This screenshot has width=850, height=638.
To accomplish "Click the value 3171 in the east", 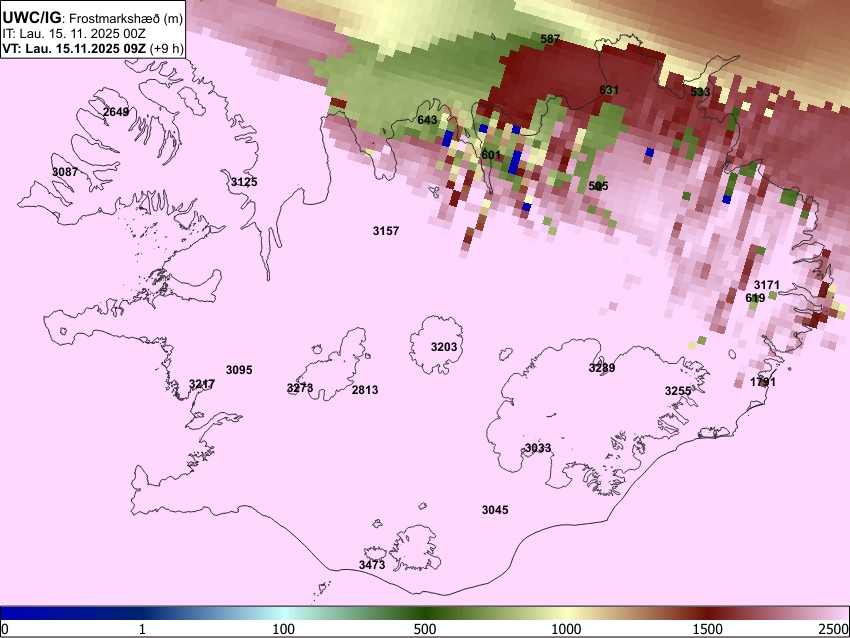I will (767, 285).
